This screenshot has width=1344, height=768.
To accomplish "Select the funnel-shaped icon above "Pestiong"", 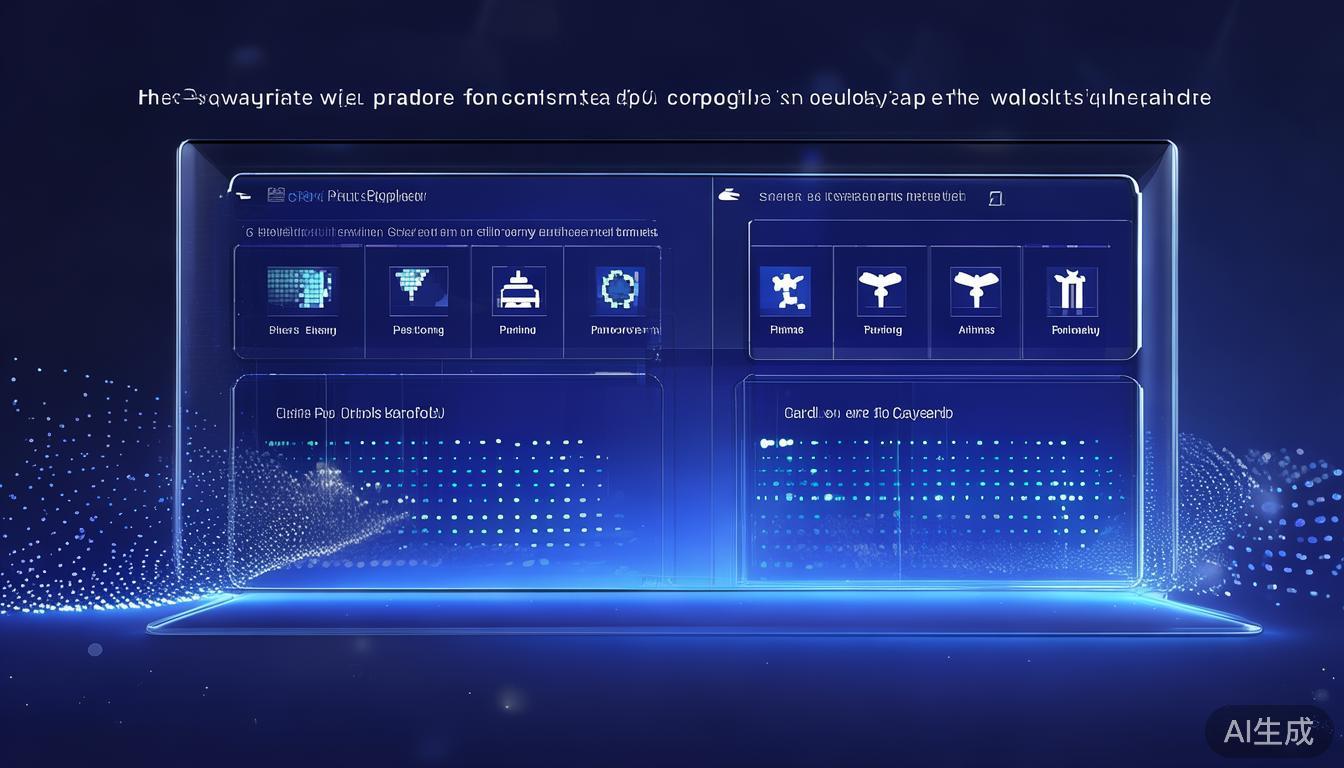I will 418,288.
